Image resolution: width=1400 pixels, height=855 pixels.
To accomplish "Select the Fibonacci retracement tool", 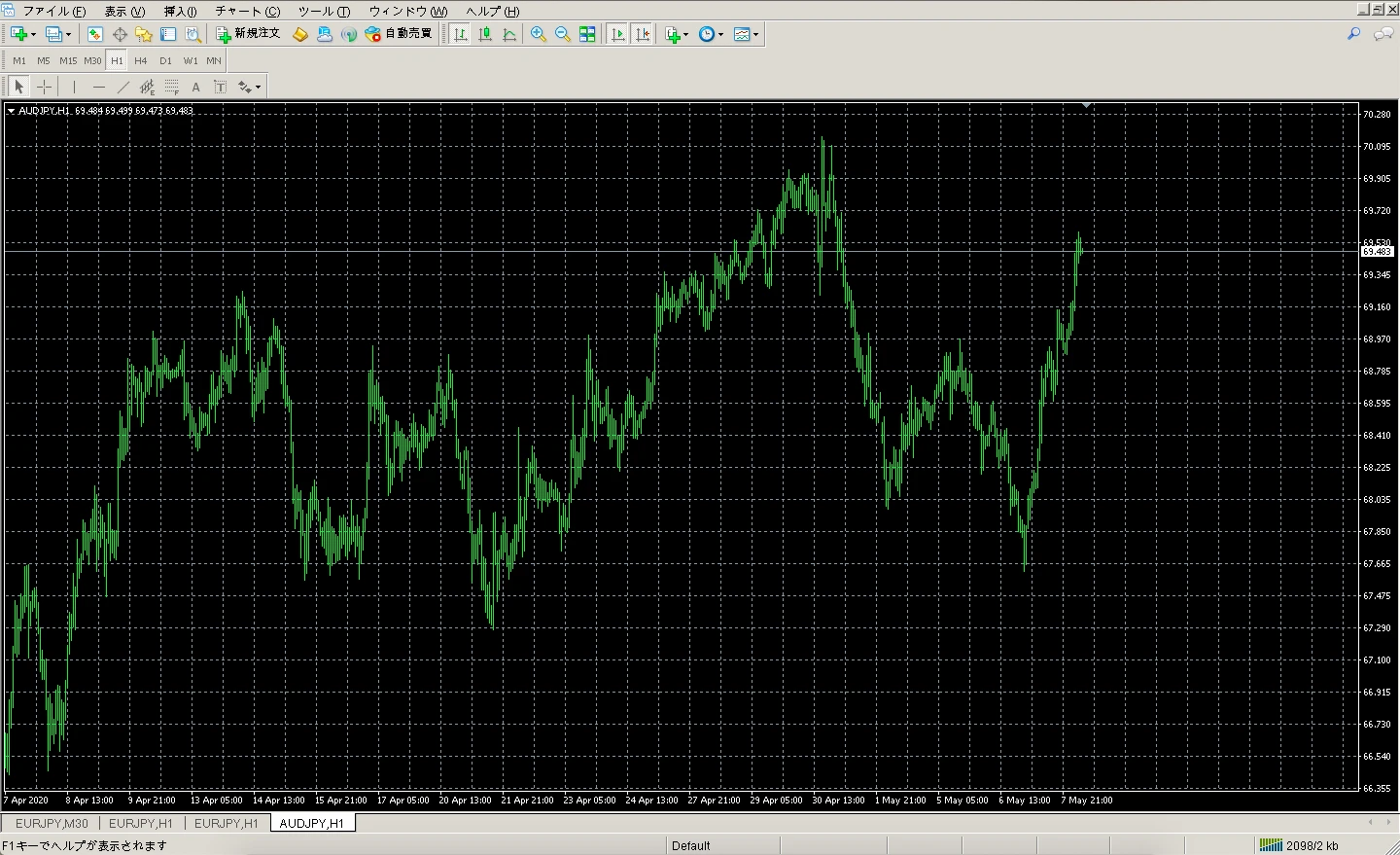I will (172, 87).
